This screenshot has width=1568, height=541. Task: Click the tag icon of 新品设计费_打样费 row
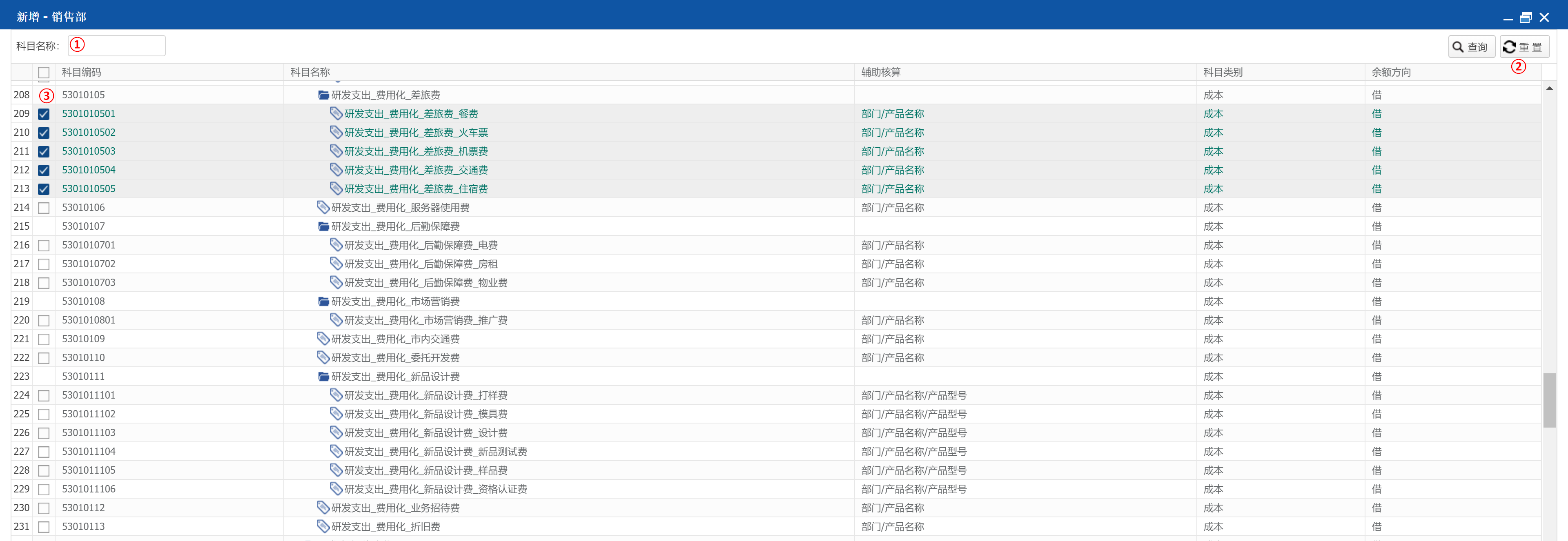[x=336, y=395]
